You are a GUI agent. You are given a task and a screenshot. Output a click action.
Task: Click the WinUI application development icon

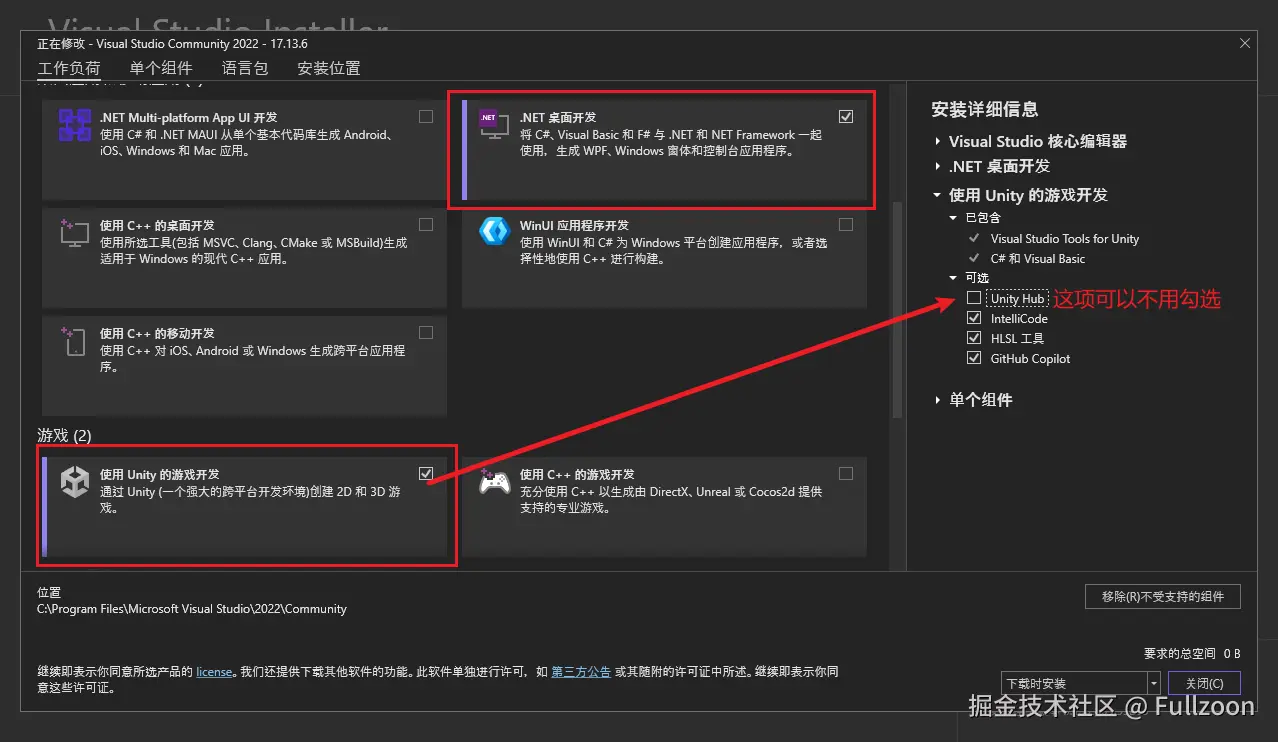[x=494, y=231]
